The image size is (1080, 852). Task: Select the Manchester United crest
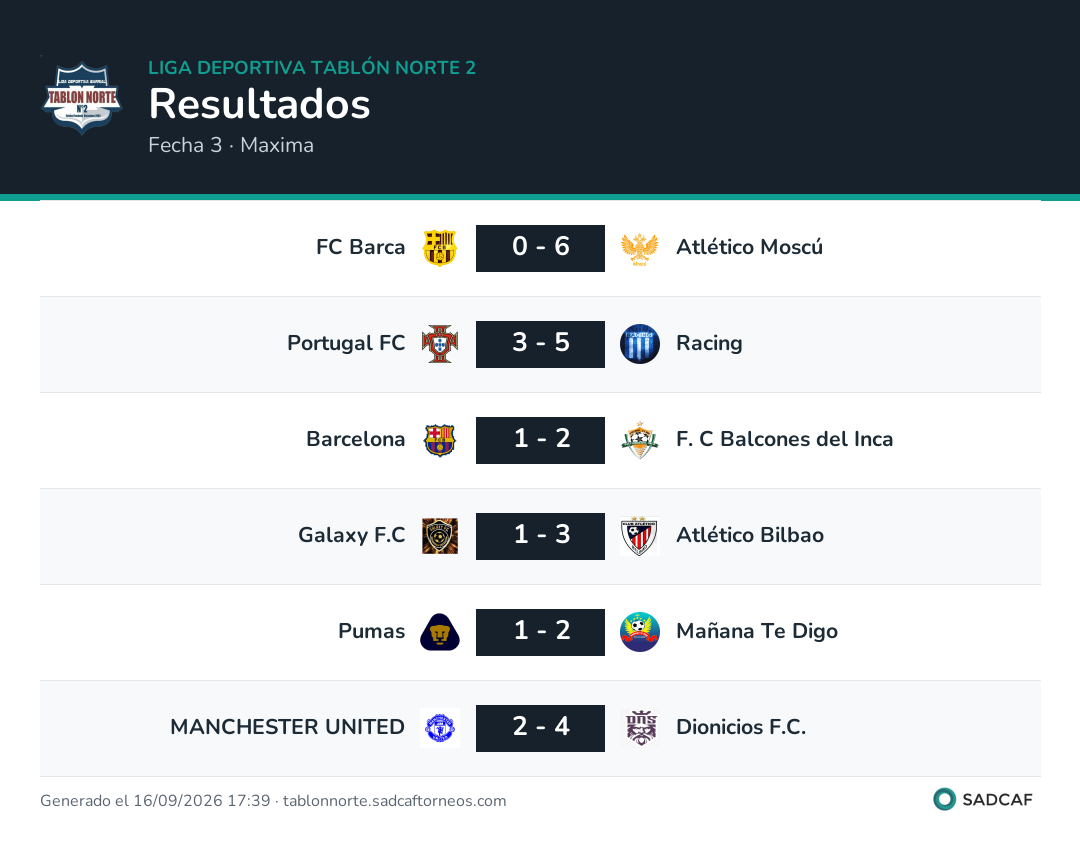(439, 728)
